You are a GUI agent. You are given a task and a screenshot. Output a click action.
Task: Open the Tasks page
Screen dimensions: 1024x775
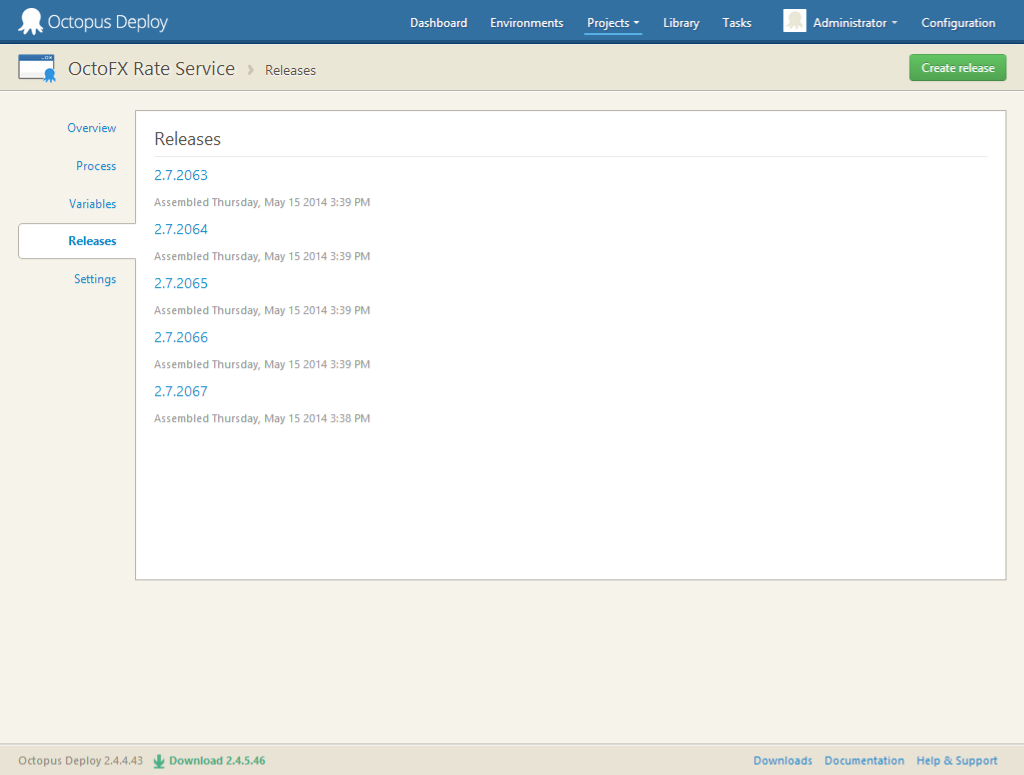pos(736,23)
